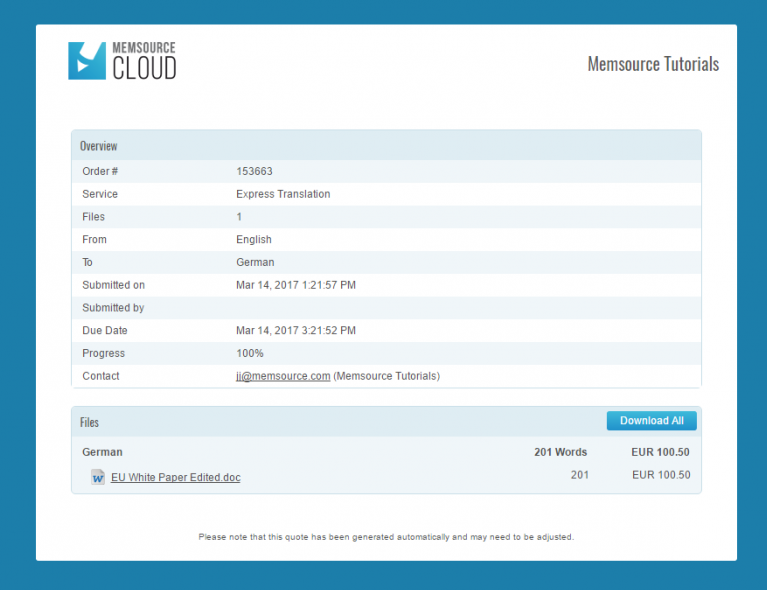
Task: Click the bold EUR 100.50 total price
Action: pos(660,452)
